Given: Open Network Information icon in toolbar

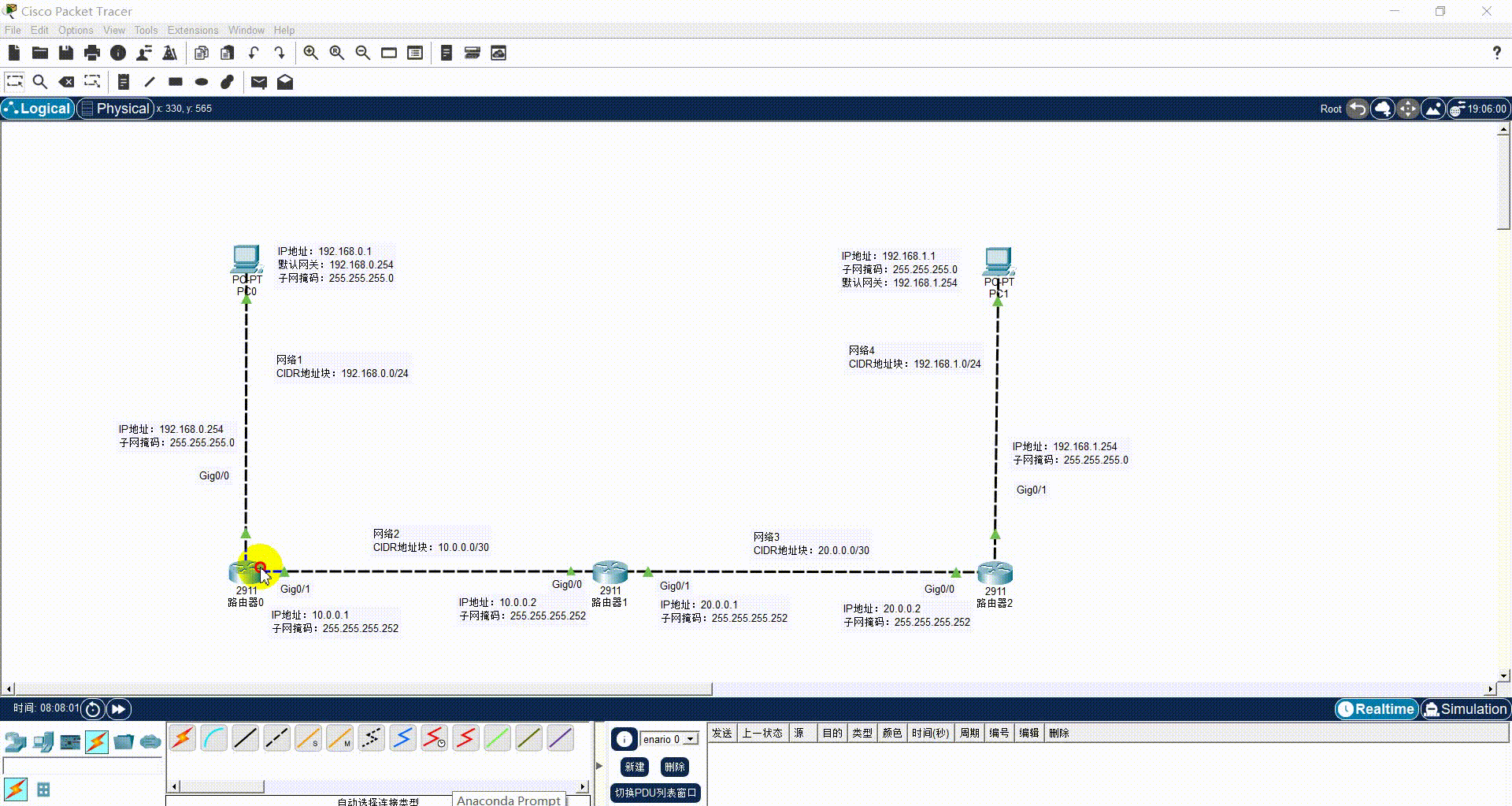Looking at the screenshot, I should [x=118, y=53].
